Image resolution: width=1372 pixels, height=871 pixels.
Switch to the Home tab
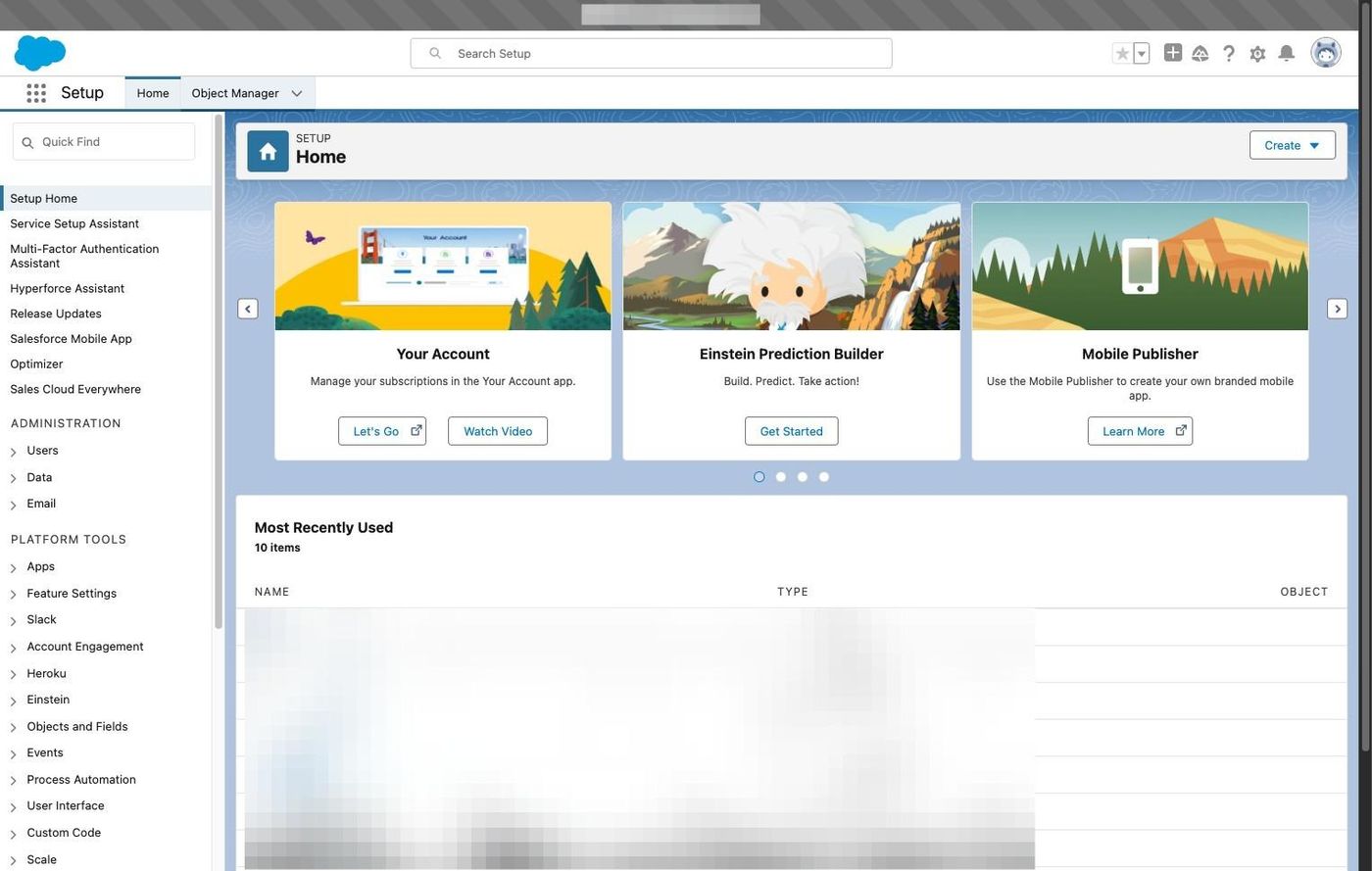point(153,93)
